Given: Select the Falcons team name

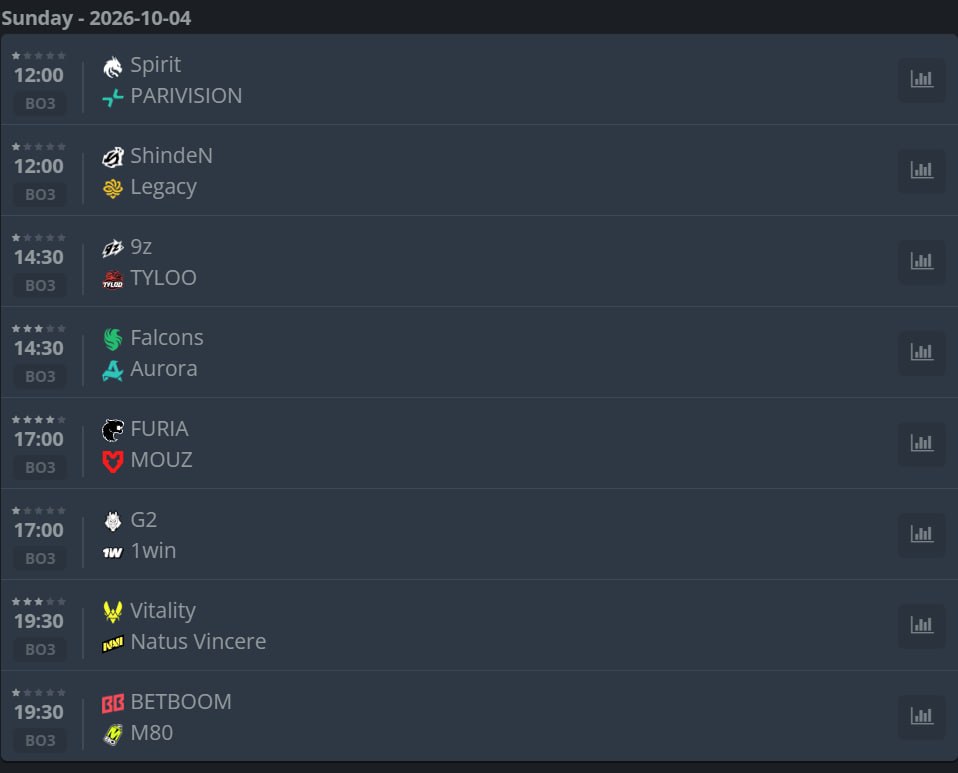Looking at the screenshot, I should click(167, 338).
